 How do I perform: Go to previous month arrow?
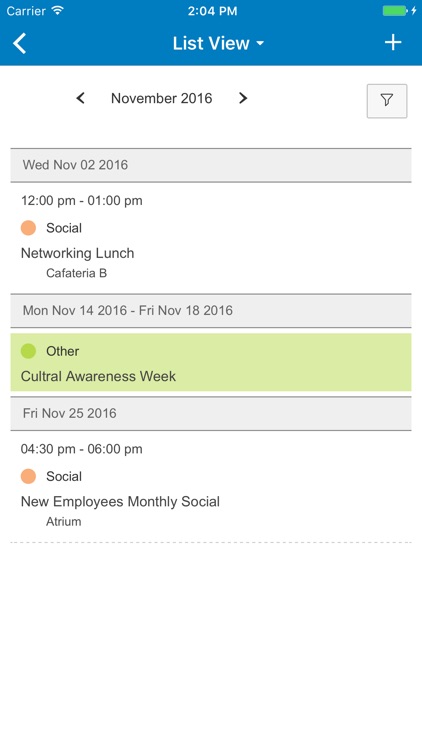pyautogui.click(x=80, y=98)
